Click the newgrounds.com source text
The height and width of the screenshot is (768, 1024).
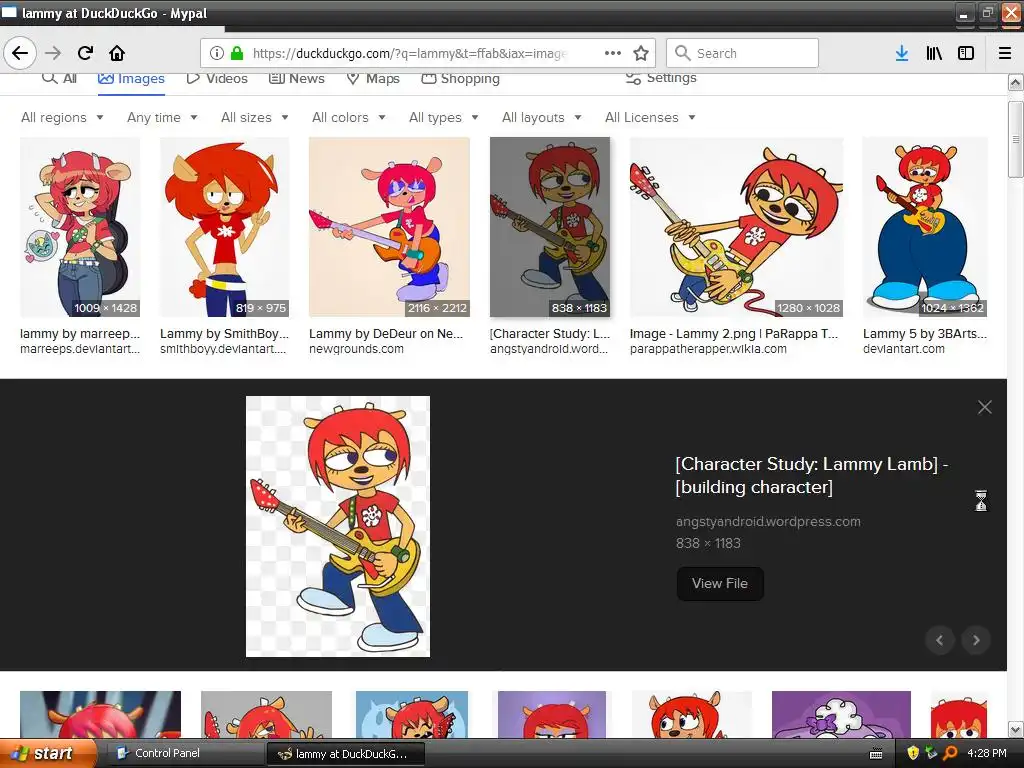tap(356, 349)
